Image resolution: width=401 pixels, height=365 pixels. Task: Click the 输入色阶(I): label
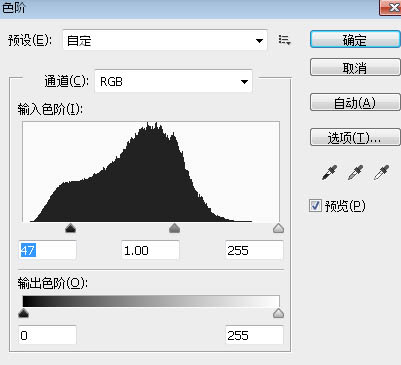pyautogui.click(x=50, y=109)
